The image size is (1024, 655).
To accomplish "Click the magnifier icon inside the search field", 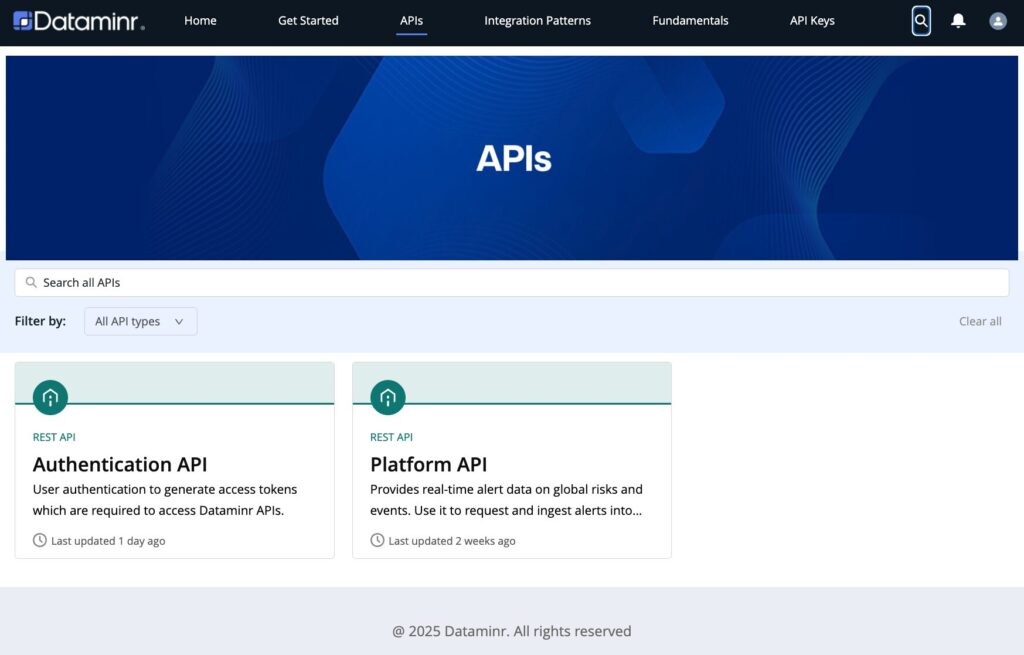I will click(x=31, y=282).
